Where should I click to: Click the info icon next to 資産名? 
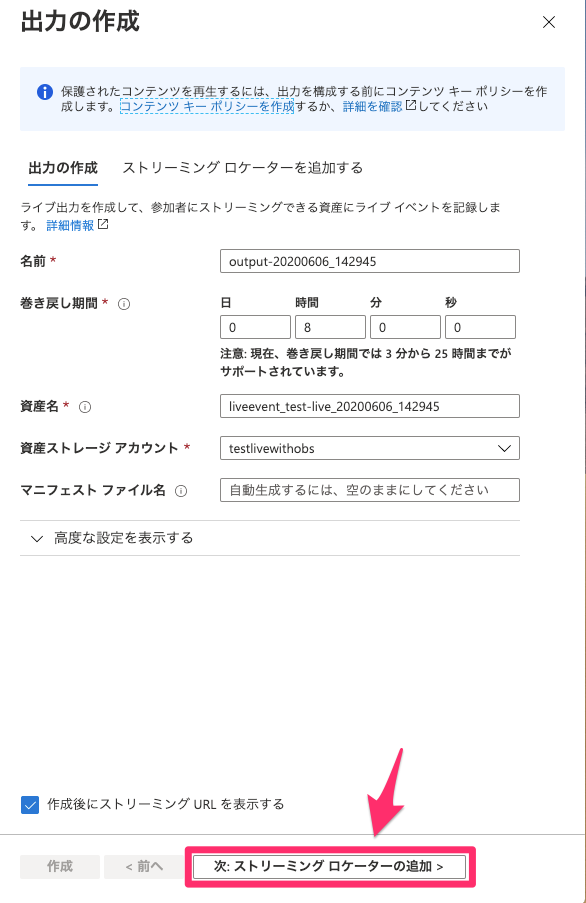[85, 407]
